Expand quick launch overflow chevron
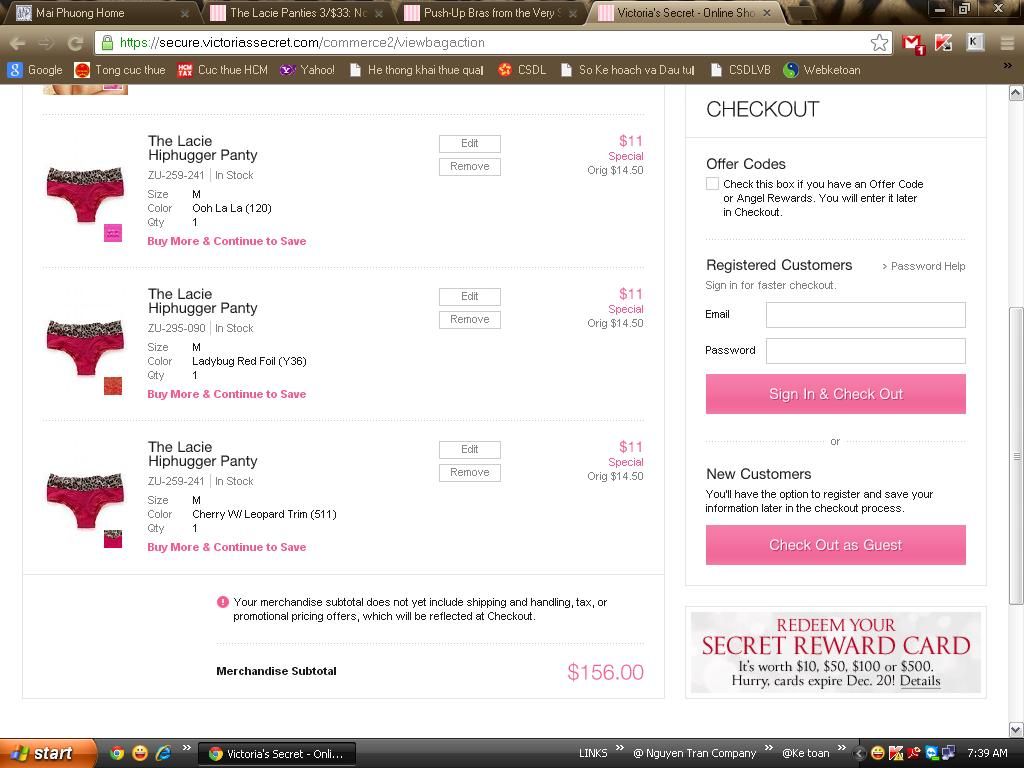The width and height of the screenshot is (1024, 768). point(186,748)
